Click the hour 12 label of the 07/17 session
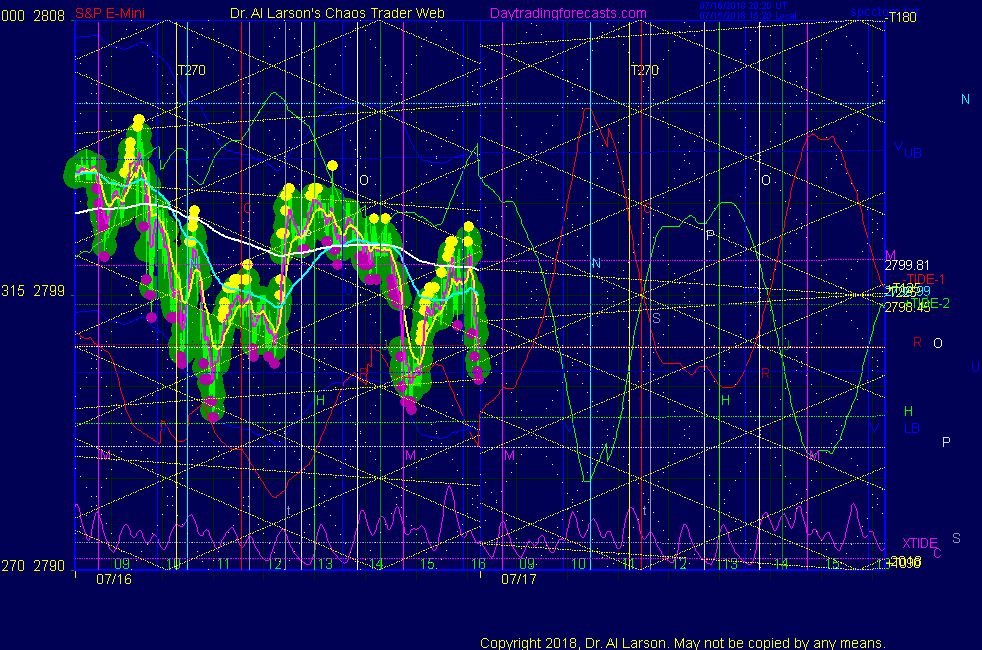982x650 pixels. tap(680, 564)
